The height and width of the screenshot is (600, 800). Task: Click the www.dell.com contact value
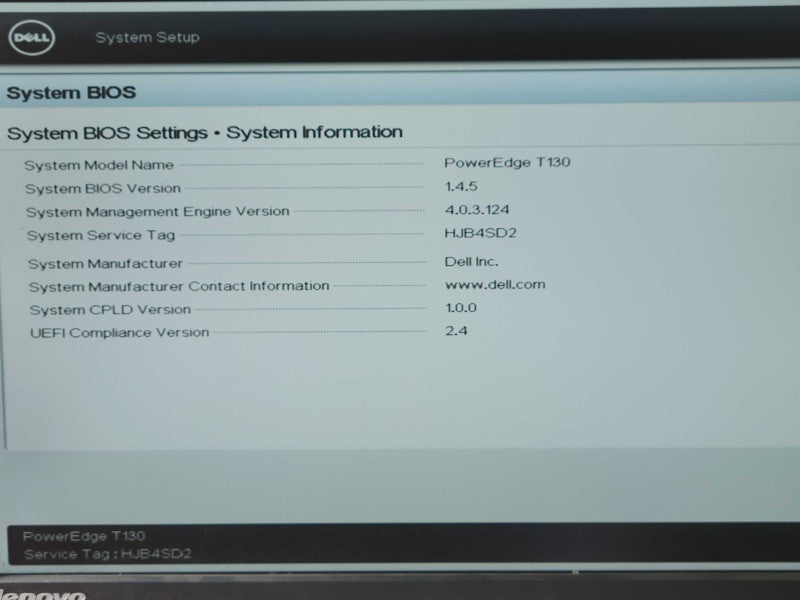pyautogui.click(x=495, y=285)
